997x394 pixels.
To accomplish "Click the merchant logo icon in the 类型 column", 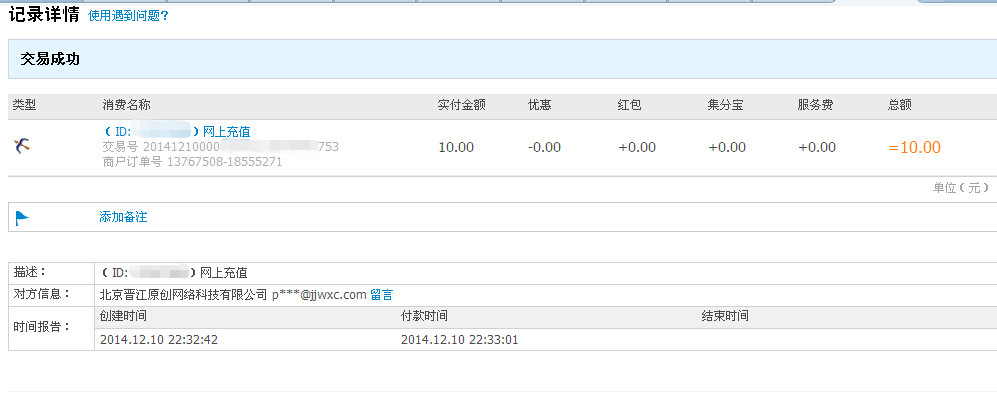I will pyautogui.click(x=22, y=146).
